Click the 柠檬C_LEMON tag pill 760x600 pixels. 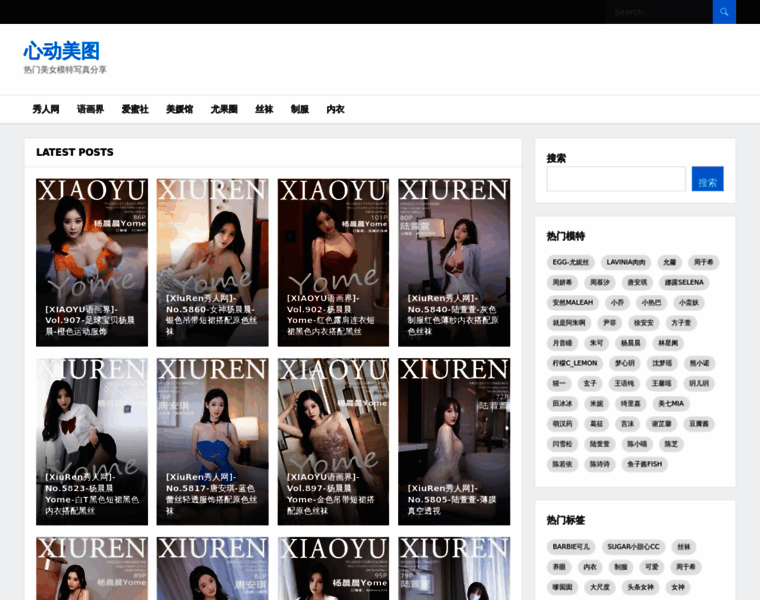(x=575, y=363)
